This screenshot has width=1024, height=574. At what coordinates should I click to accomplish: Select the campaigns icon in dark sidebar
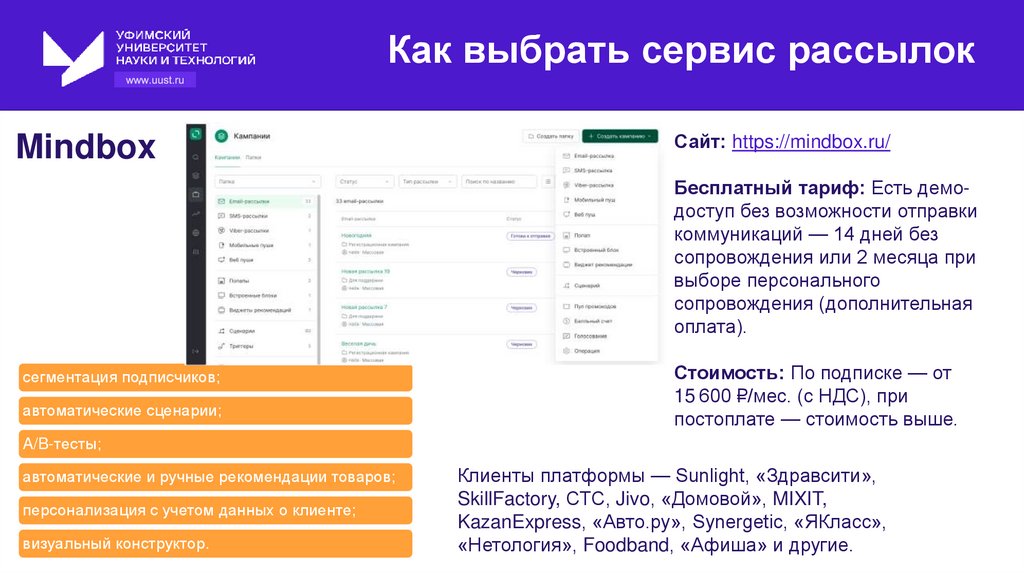point(195,195)
